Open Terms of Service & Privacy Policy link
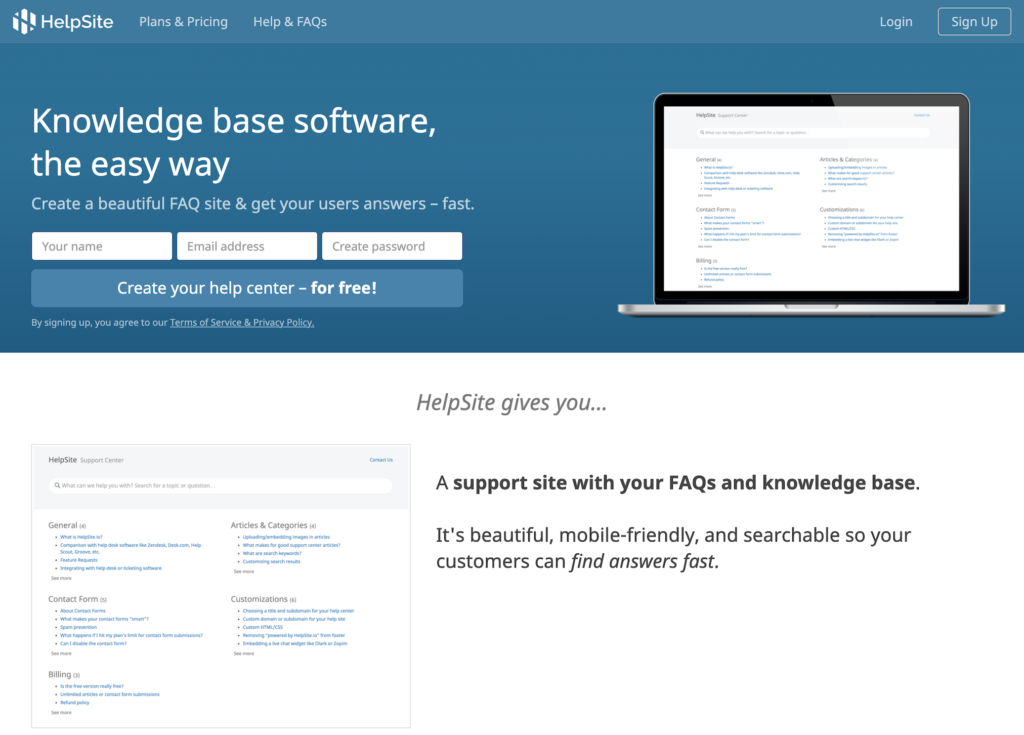Image resolution: width=1024 pixels, height=735 pixels. [x=242, y=322]
